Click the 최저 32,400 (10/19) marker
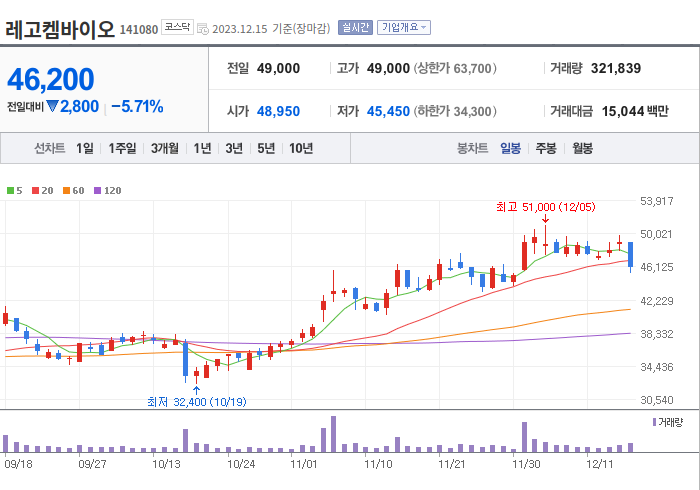This screenshot has height=490, width=700. click(196, 402)
